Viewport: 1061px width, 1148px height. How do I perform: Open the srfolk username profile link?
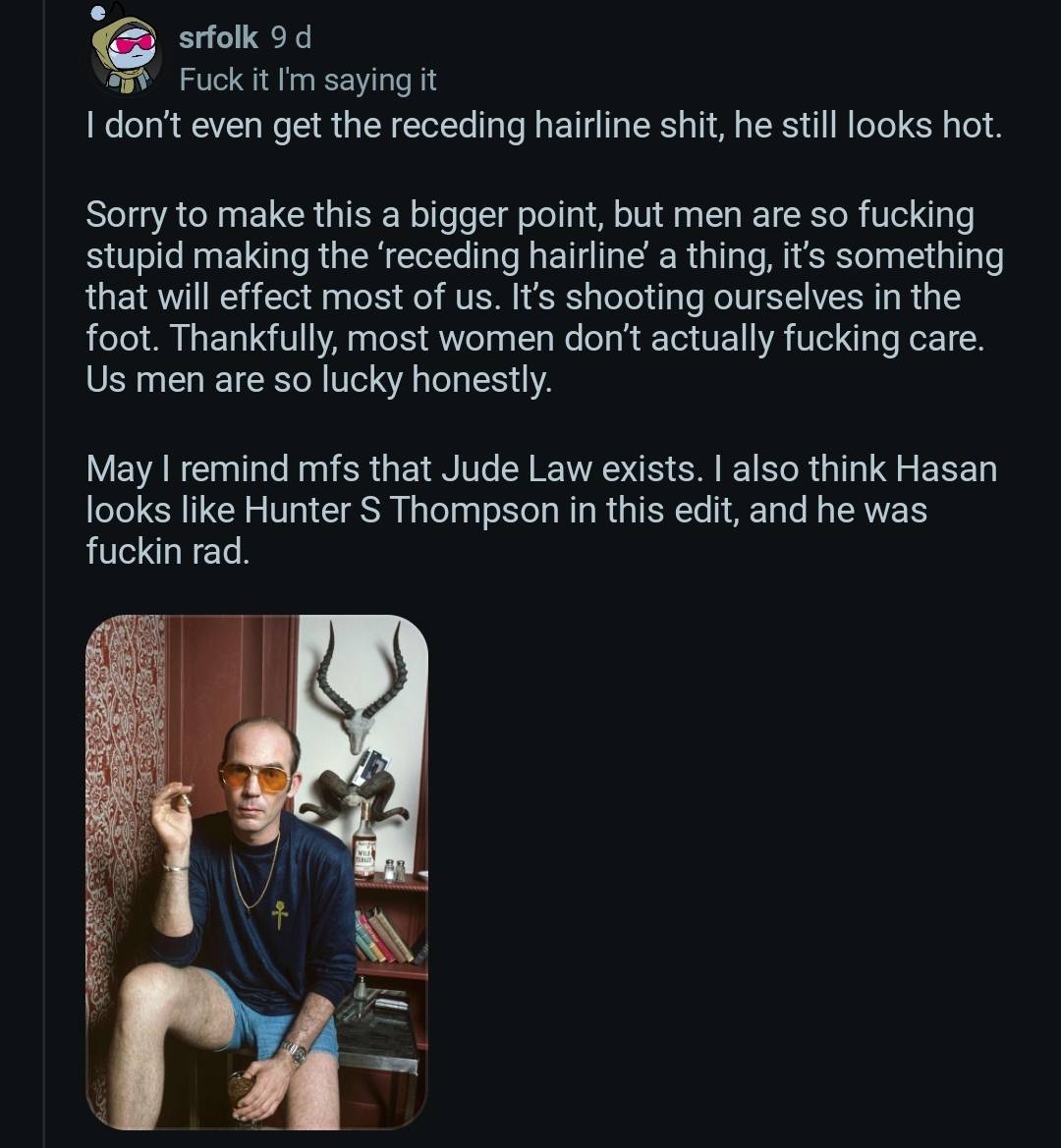point(218,36)
